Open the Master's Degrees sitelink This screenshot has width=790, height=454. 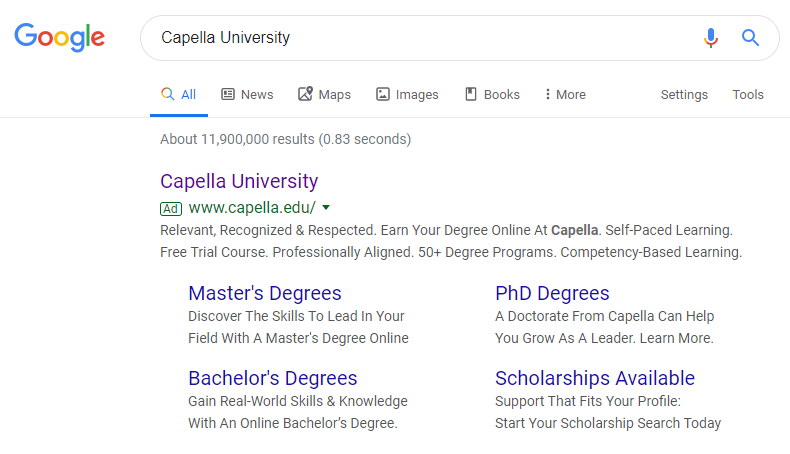(265, 293)
